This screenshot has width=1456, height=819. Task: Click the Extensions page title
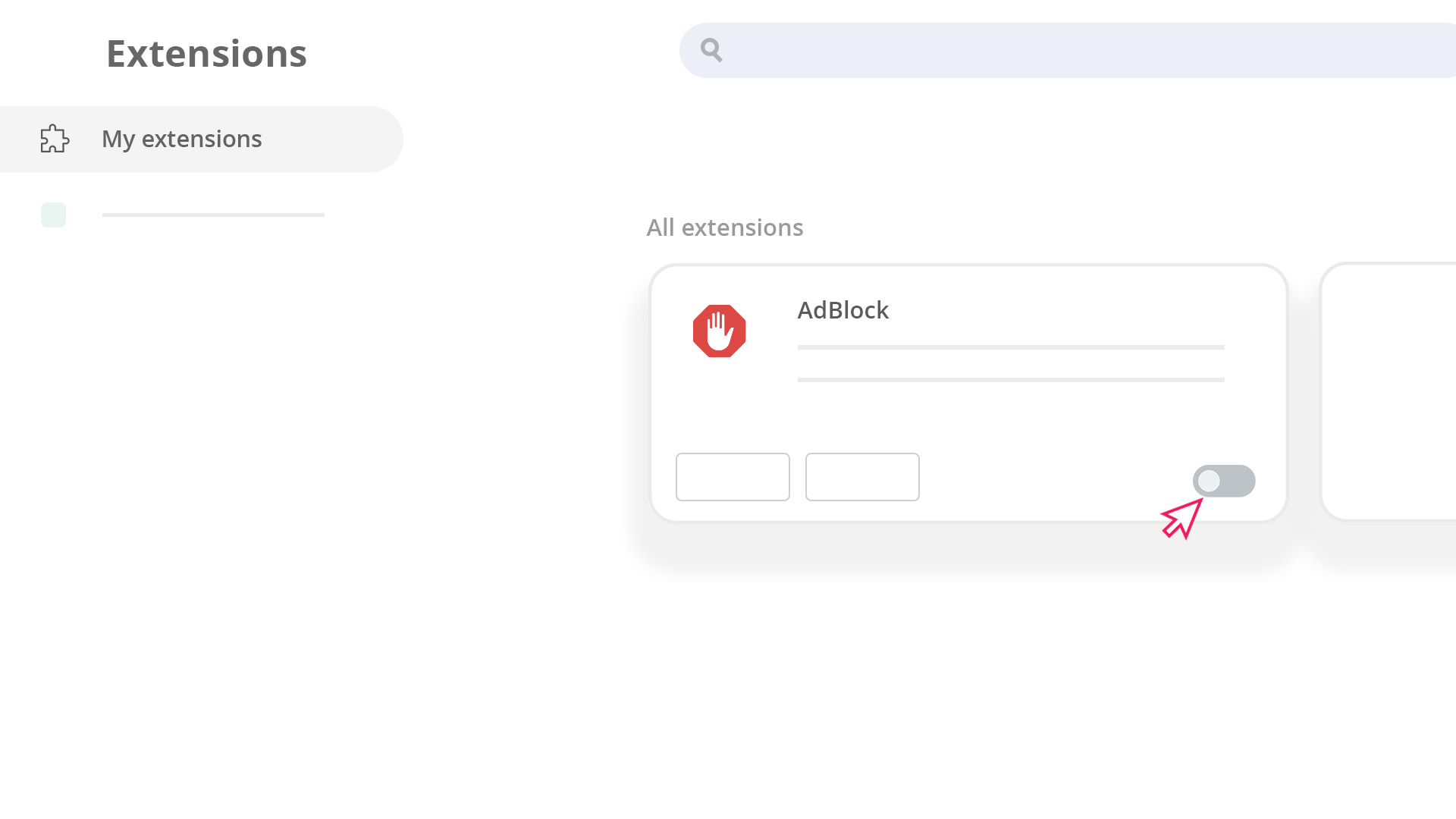pyautogui.click(x=206, y=54)
